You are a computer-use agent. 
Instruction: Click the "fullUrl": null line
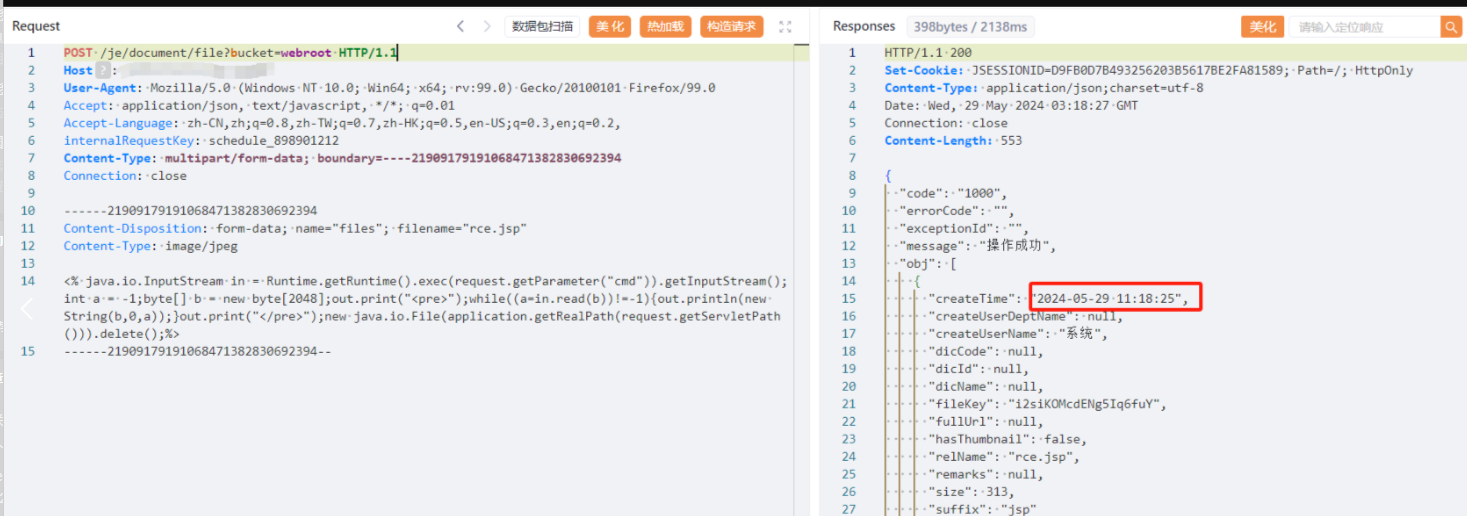987,421
